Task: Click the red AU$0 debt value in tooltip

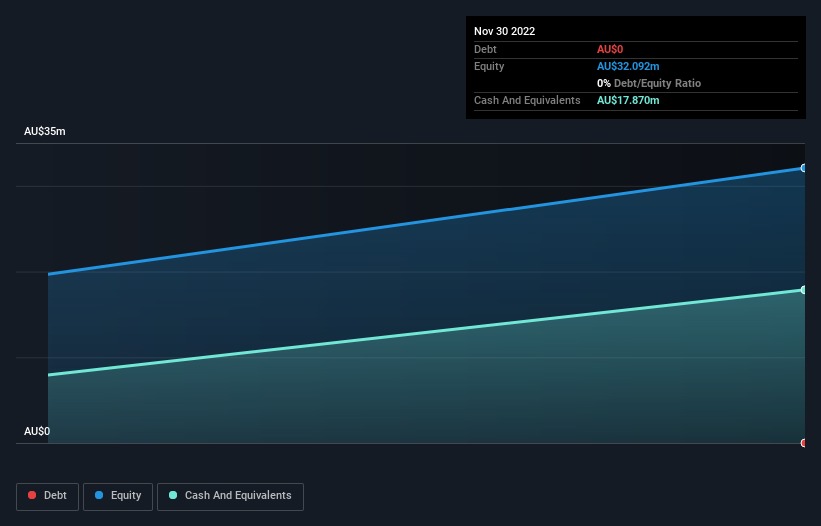Action: tap(610, 49)
